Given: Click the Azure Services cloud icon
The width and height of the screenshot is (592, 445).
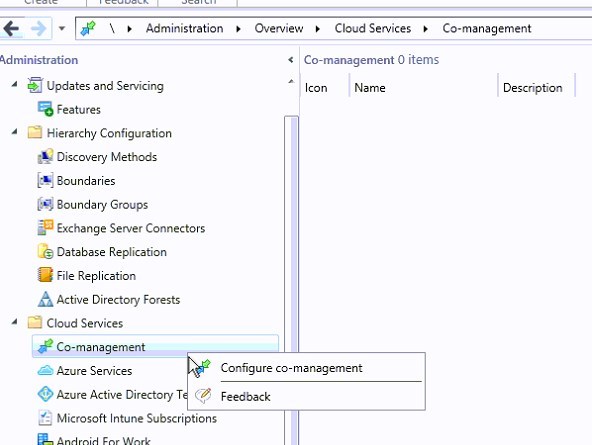Looking at the screenshot, I should 45,370.
